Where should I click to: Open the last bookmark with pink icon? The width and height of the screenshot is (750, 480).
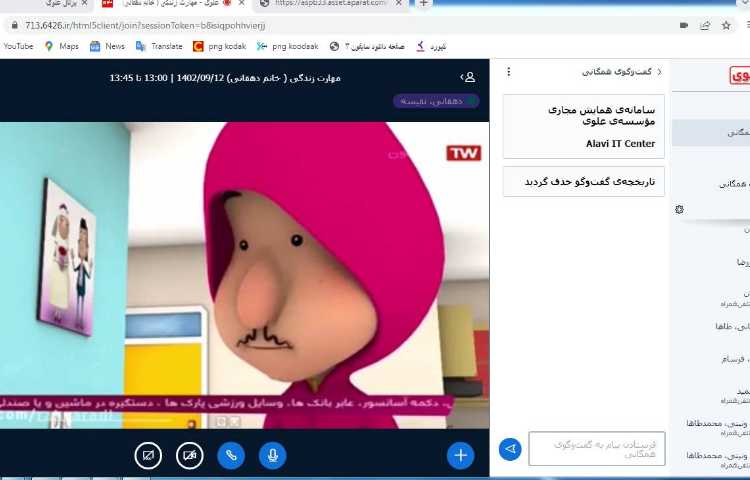[x=431, y=46]
